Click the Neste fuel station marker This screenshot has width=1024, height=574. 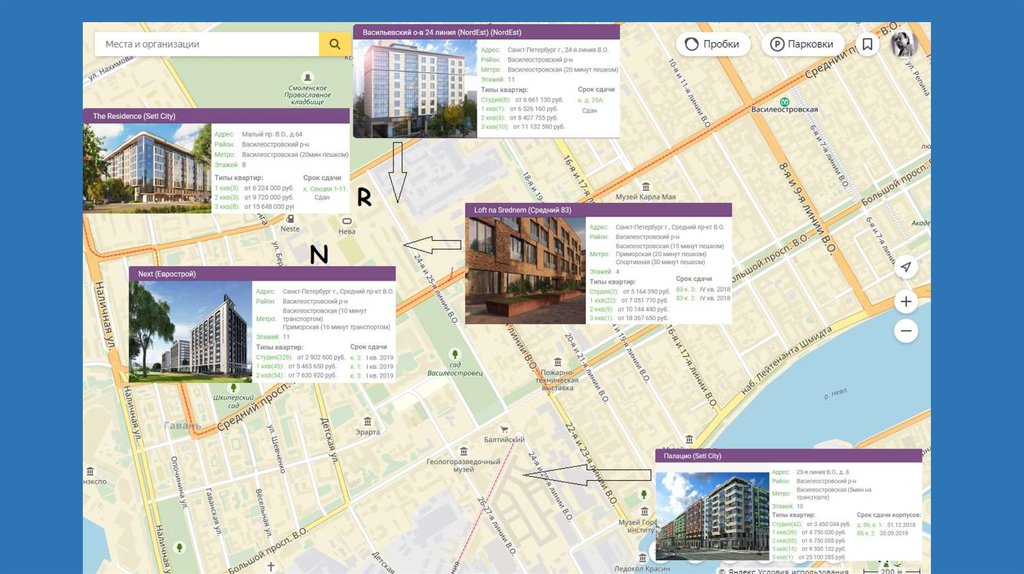(x=290, y=219)
